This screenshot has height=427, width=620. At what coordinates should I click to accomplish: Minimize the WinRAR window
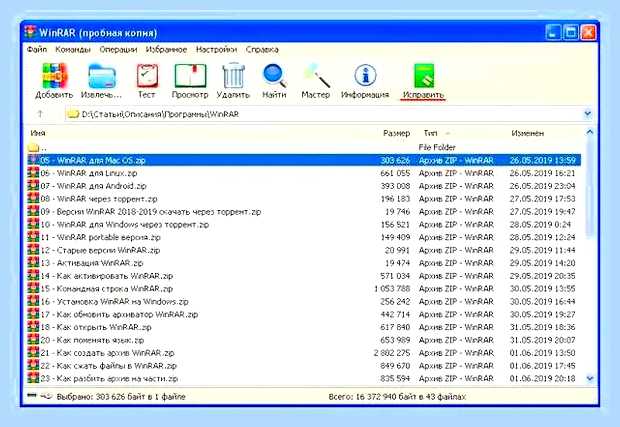pos(553,32)
